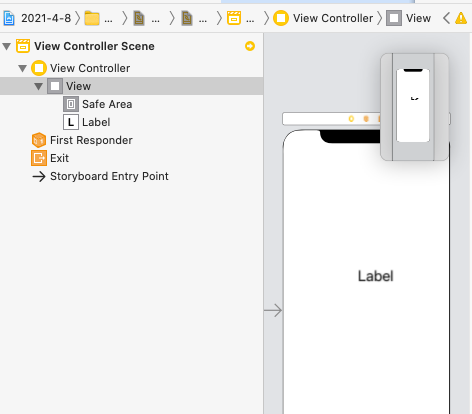Click View Controller in the breadcrumb path
472x414 pixels.
[x=333, y=18]
